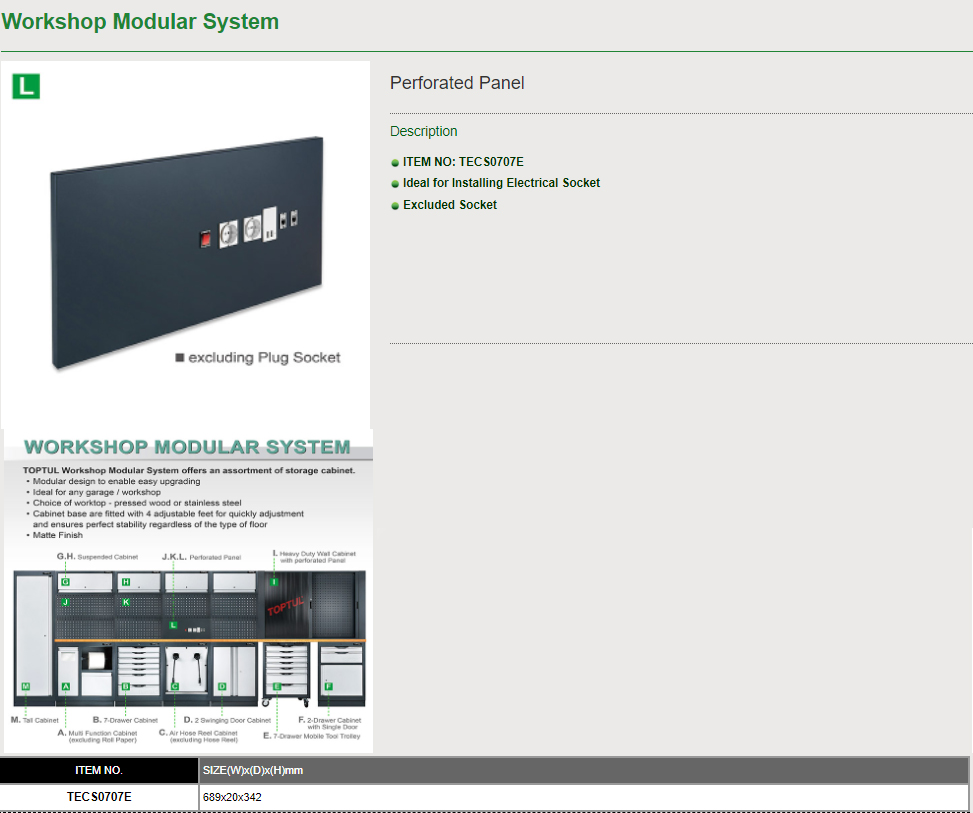The height and width of the screenshot is (813, 973).
Task: Click the green L badge above the product photo
Action: click(x=26, y=86)
